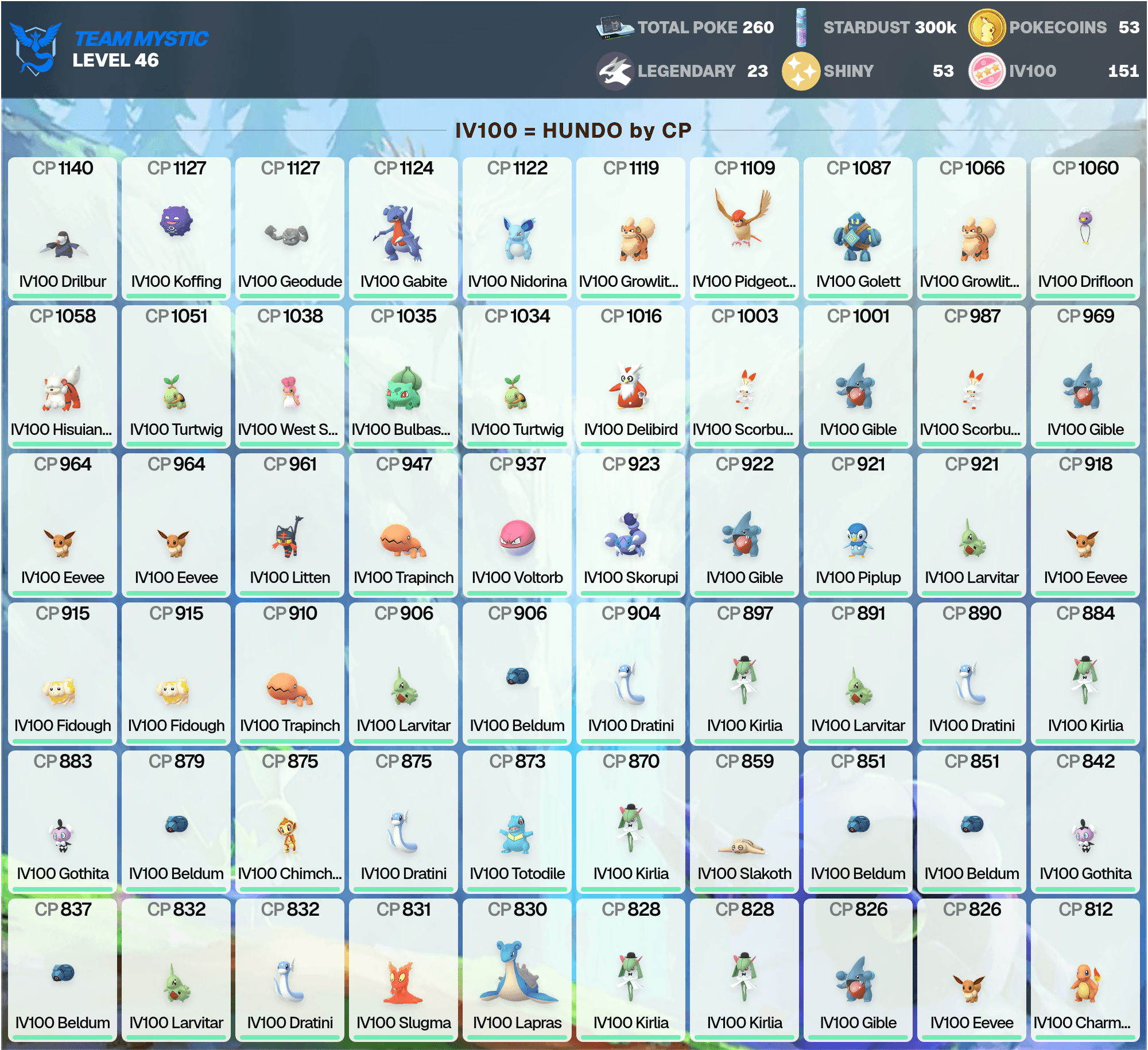Select the Golett sprite
Image resolution: width=1148 pixels, height=1050 pixels.
pyautogui.click(x=858, y=238)
